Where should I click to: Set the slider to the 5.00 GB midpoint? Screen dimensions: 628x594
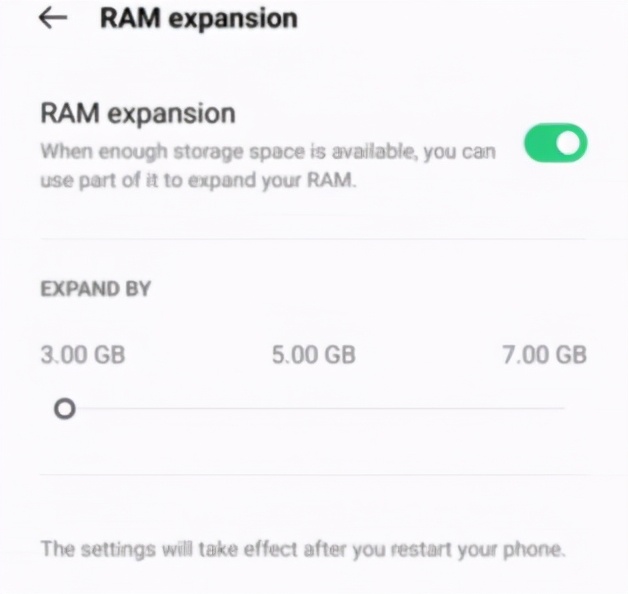(x=314, y=409)
